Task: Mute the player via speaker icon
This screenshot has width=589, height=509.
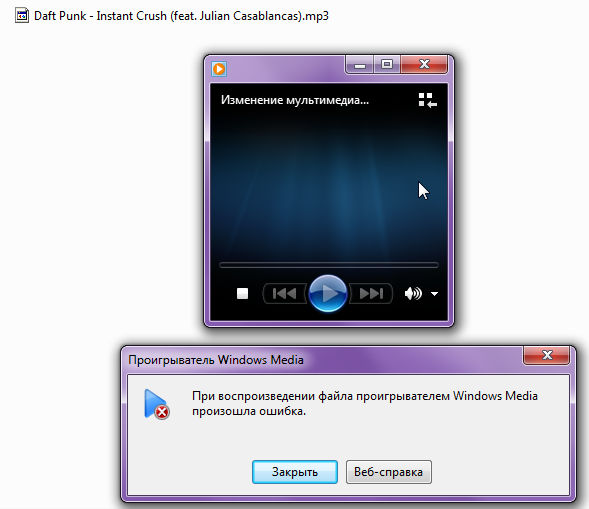Action: coord(413,293)
